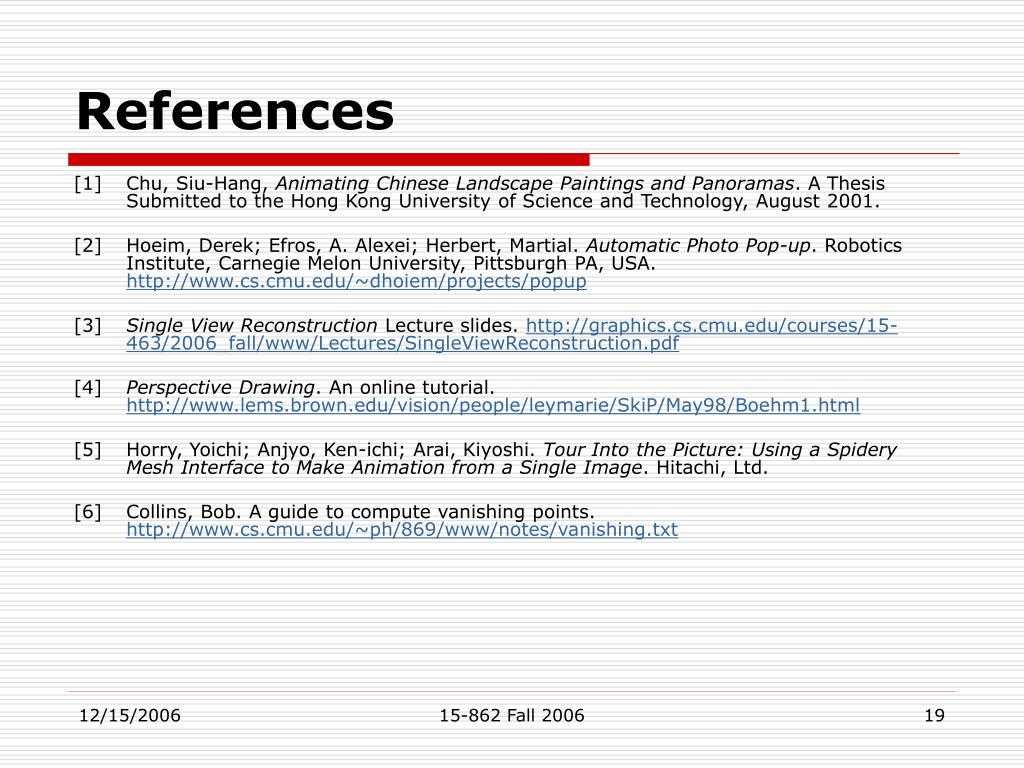
Task: Select the Single View Reconstruction title text
Action: click(251, 325)
